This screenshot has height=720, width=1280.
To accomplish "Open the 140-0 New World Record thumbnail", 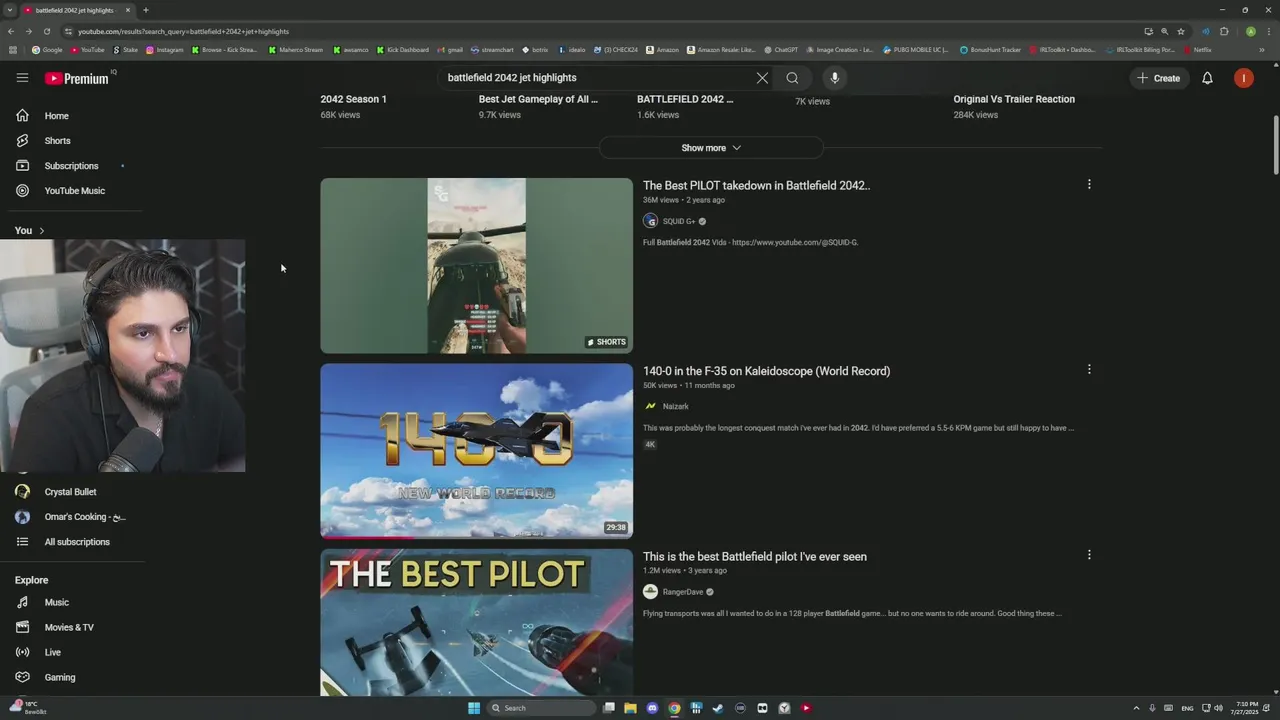I will [476, 451].
